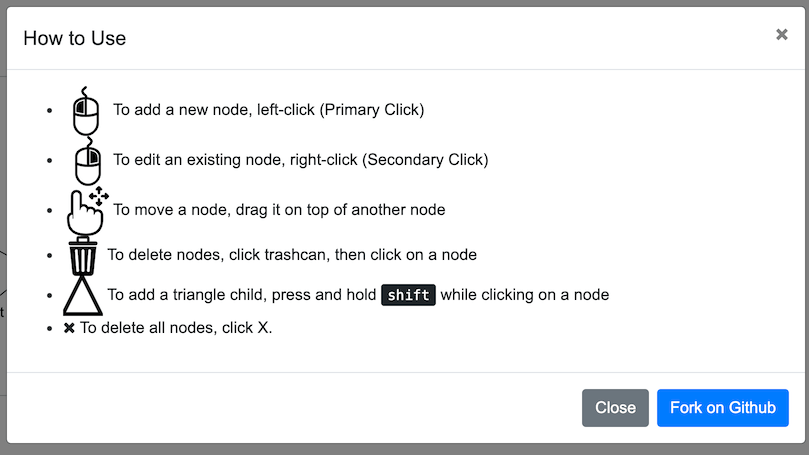Click the "(Primary Click)" text
Viewport: 809px width, 455px height.
[372, 110]
